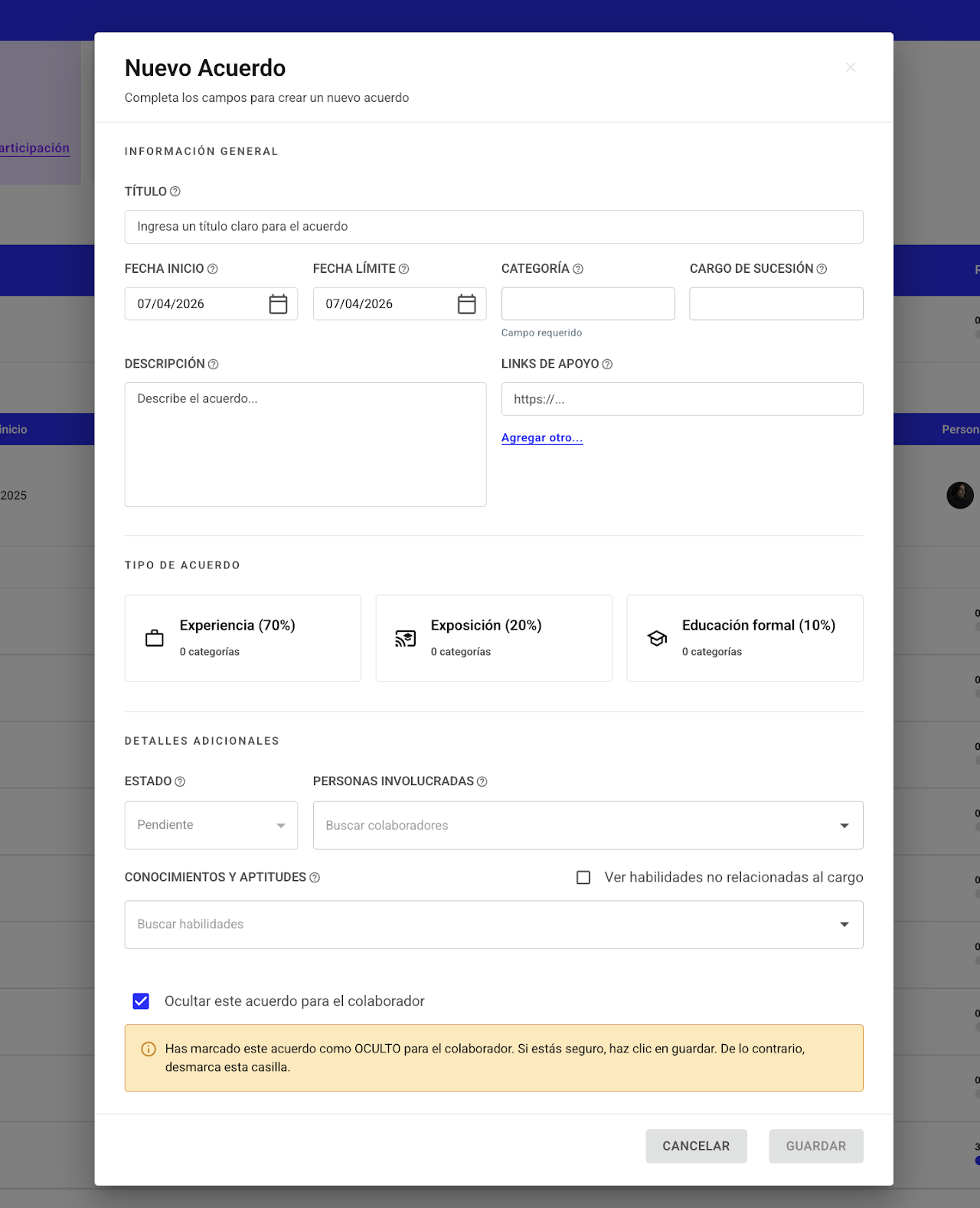Image resolution: width=980 pixels, height=1208 pixels.
Task: Open the Estado dropdown showing Pendiente
Action: coord(211,825)
